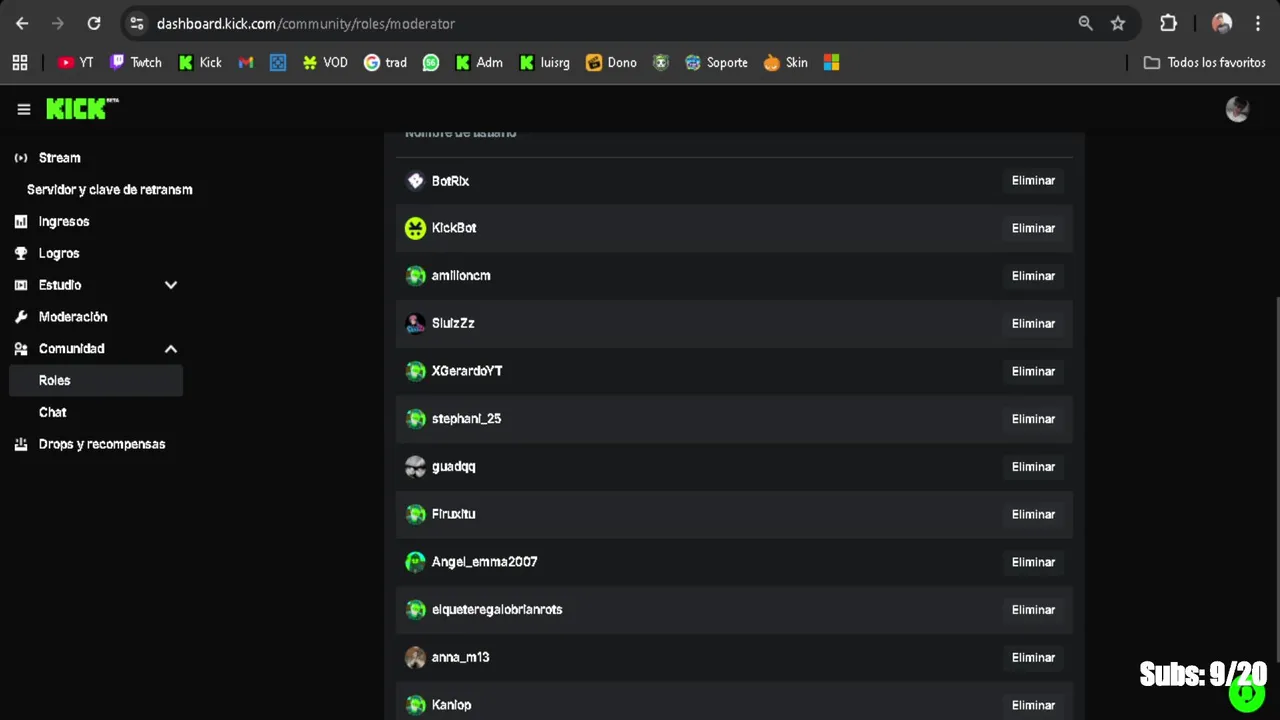Bookmark this page with the star icon
The image size is (1280, 720).
pos(1118,23)
